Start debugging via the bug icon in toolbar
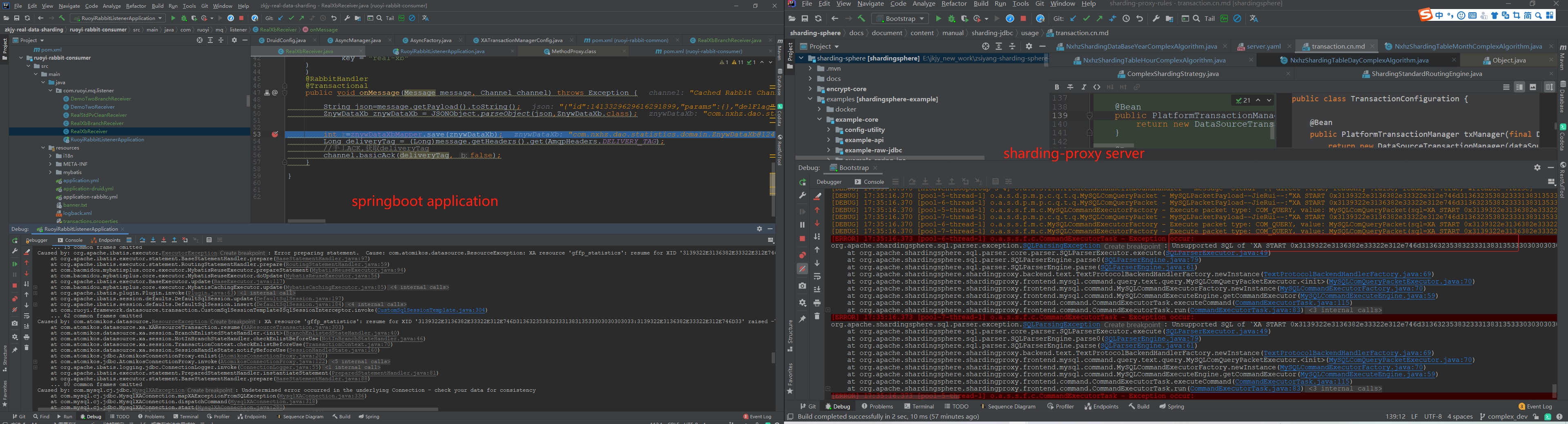 tap(952, 18)
